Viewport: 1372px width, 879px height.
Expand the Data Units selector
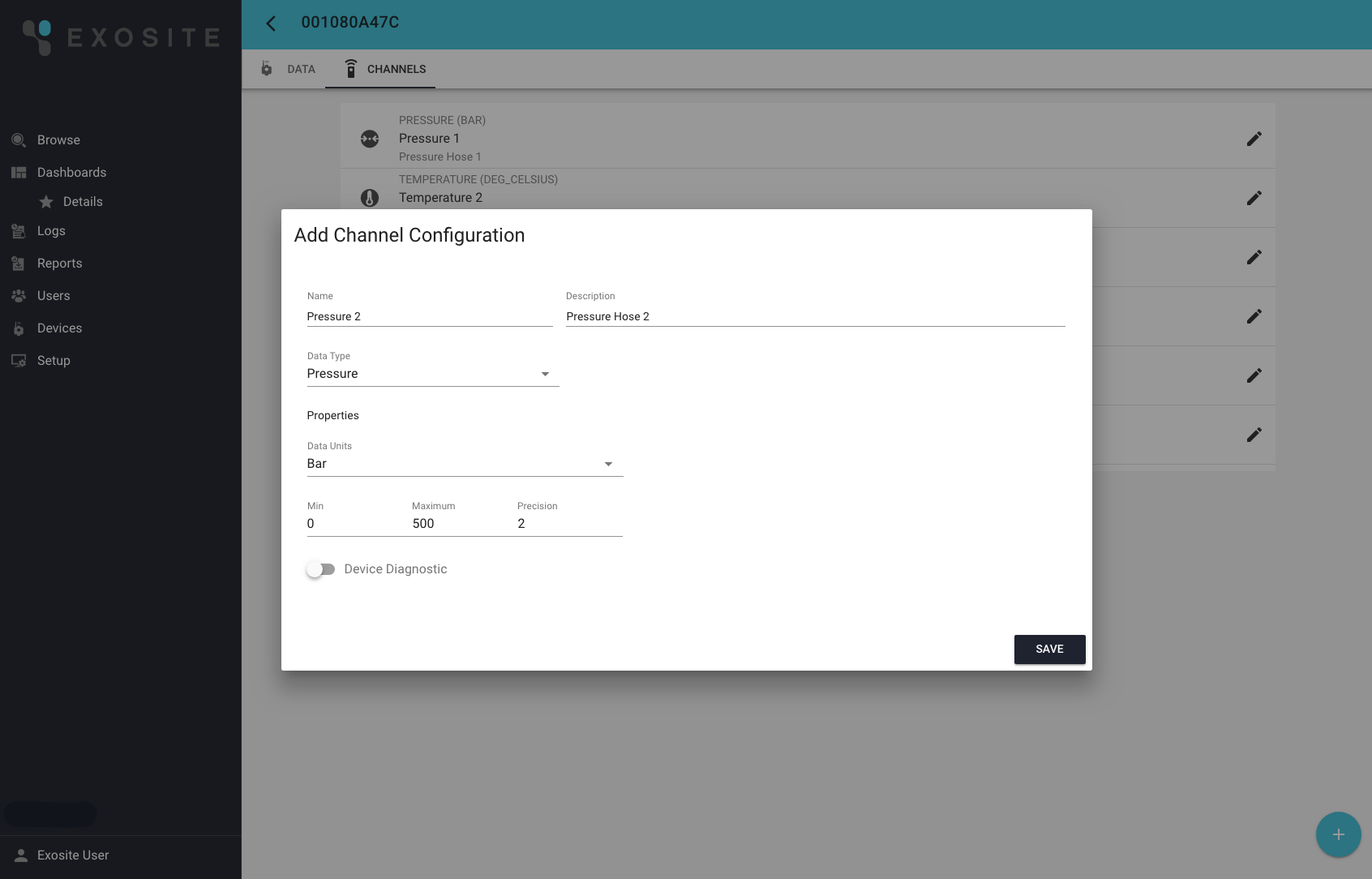(x=608, y=464)
